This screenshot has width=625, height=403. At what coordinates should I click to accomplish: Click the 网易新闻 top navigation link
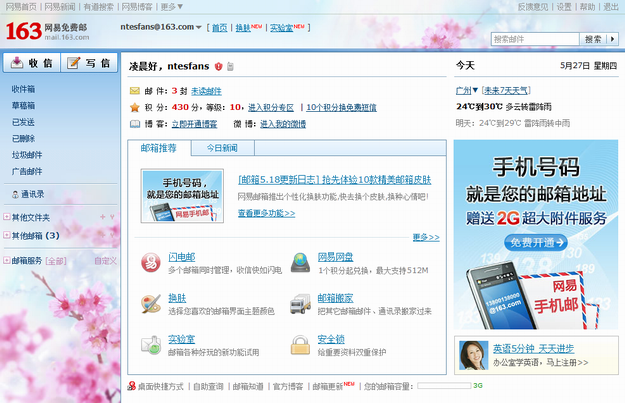click(60, 7)
